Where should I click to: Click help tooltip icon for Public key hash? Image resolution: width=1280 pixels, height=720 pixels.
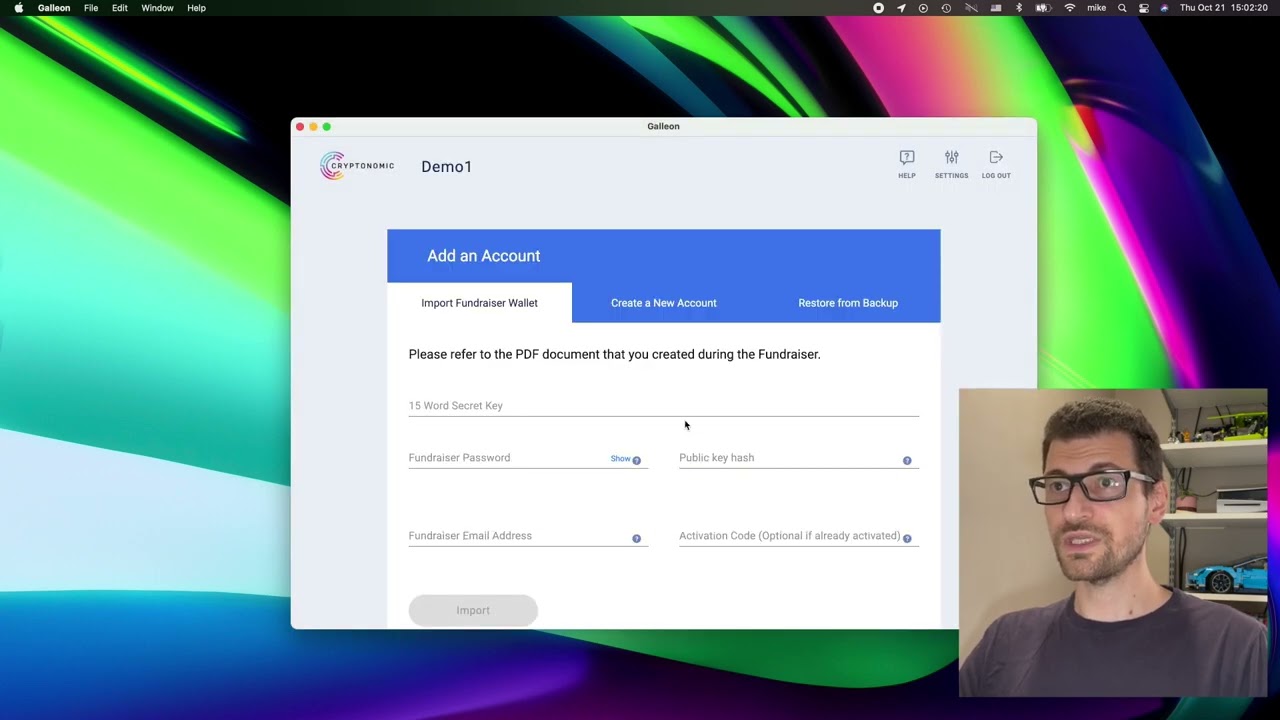907,460
